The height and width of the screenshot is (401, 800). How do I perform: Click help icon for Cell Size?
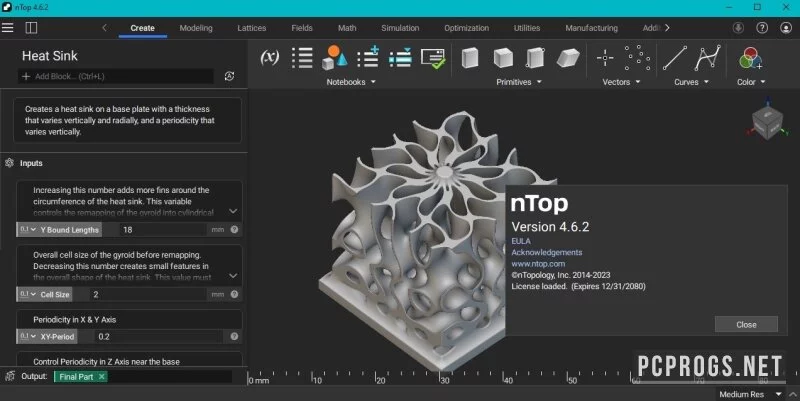[234, 294]
